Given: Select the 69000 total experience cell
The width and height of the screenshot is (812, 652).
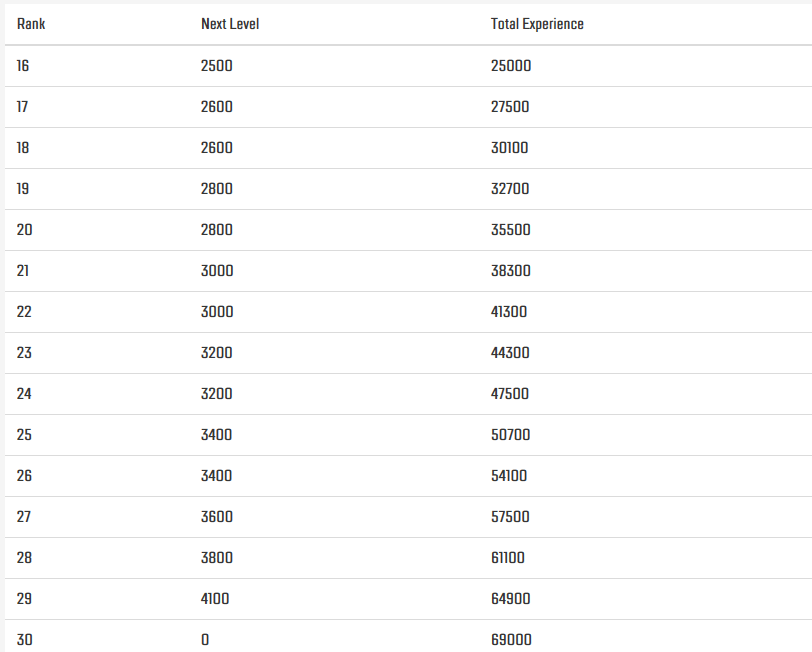Looking at the screenshot, I should (511, 640).
